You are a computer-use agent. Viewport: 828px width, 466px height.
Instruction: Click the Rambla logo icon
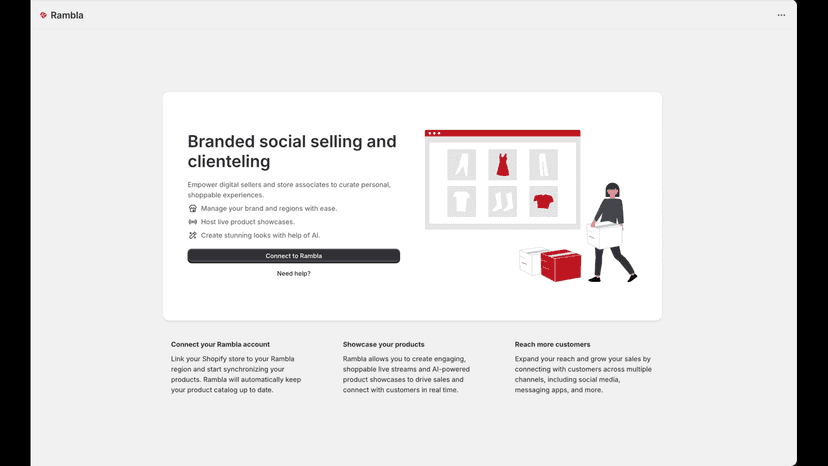[x=43, y=15]
